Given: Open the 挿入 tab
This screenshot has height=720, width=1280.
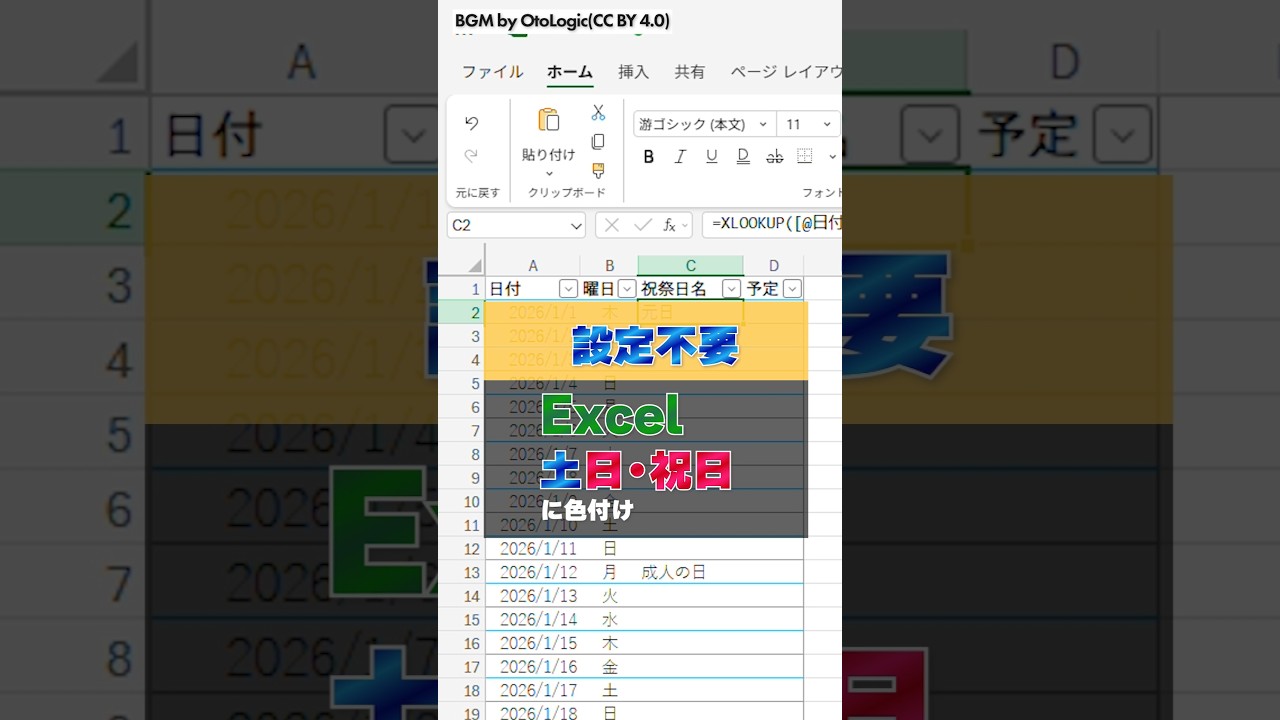Looking at the screenshot, I should pyautogui.click(x=633, y=72).
